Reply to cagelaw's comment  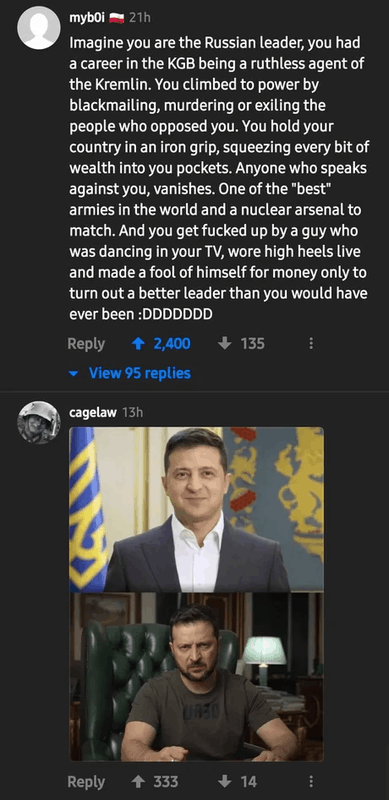pos(86,781)
